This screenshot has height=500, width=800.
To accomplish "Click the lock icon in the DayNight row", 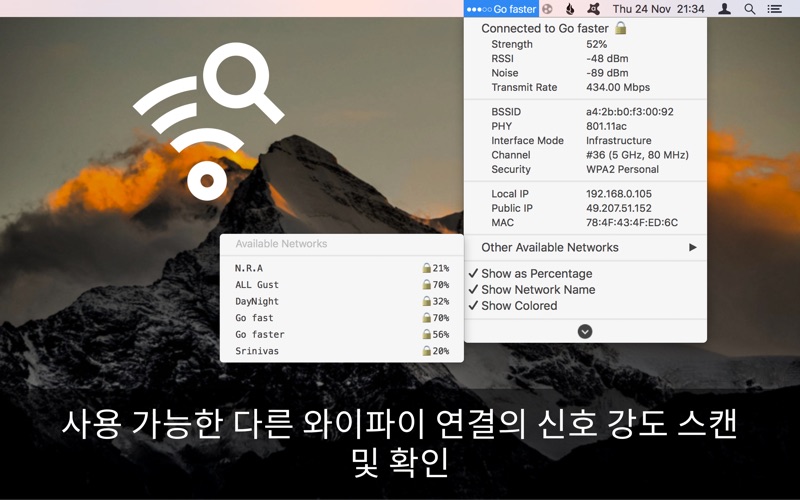I will [427, 301].
